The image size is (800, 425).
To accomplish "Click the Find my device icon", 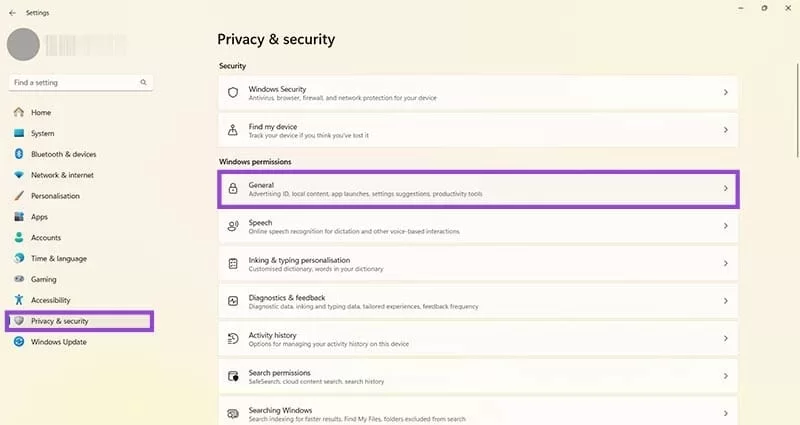I will 233,130.
